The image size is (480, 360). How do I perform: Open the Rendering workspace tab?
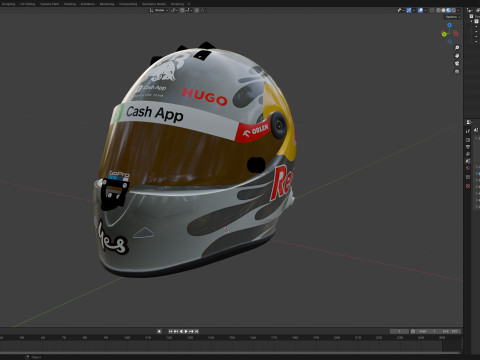tap(107, 4)
